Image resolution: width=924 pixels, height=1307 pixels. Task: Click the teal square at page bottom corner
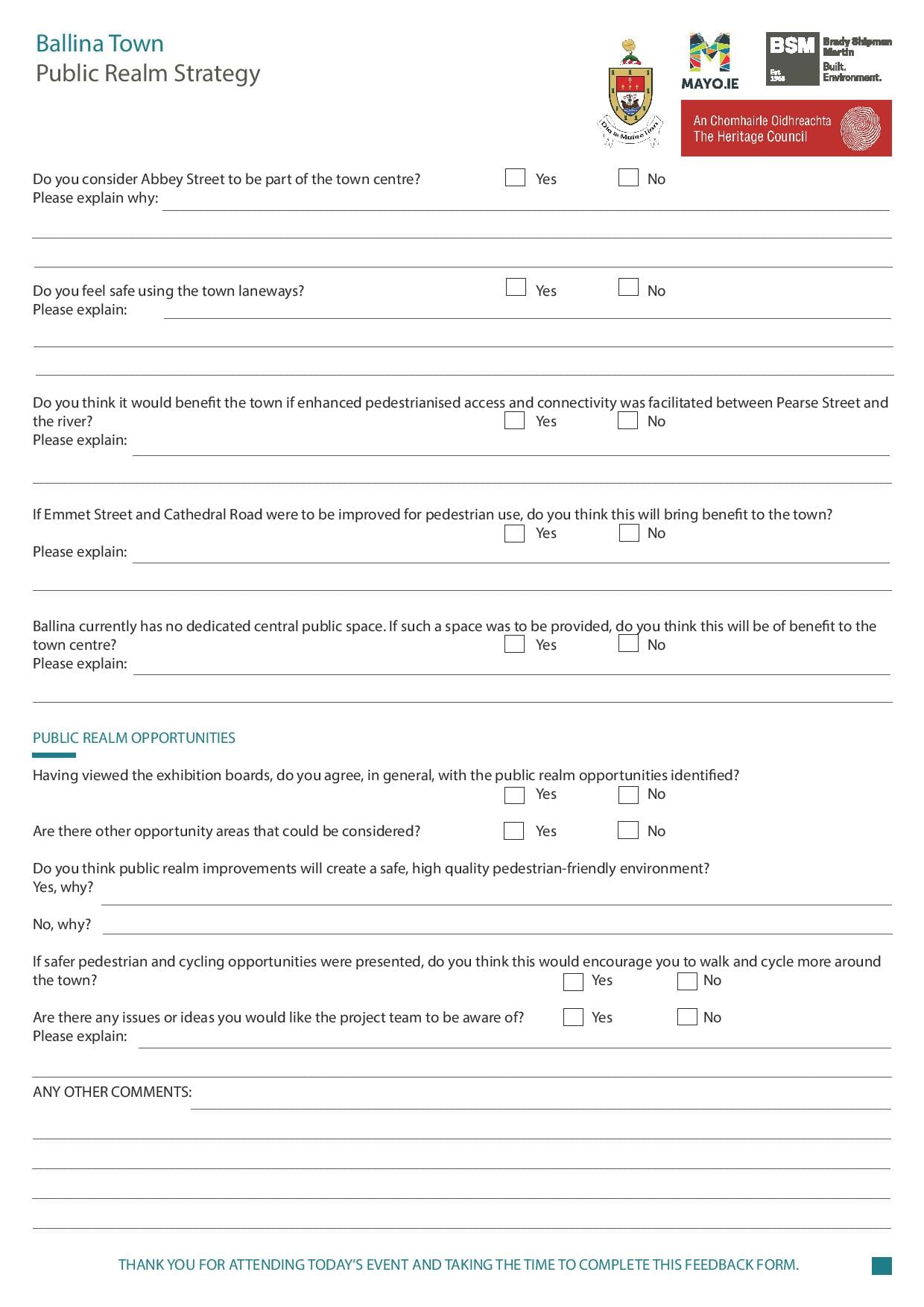[x=882, y=1265]
